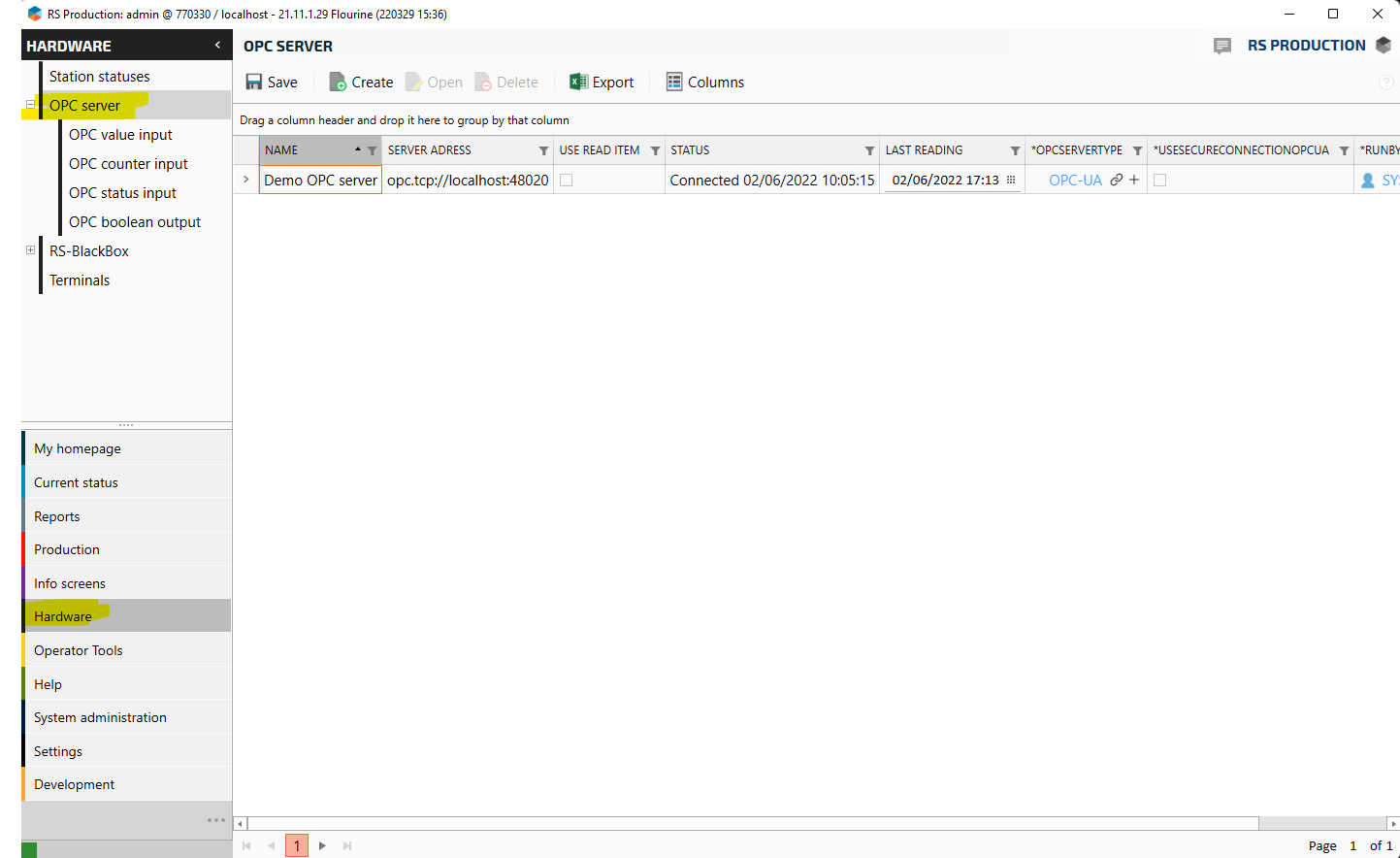Jump to the last page with navigation arrows

pos(346,845)
